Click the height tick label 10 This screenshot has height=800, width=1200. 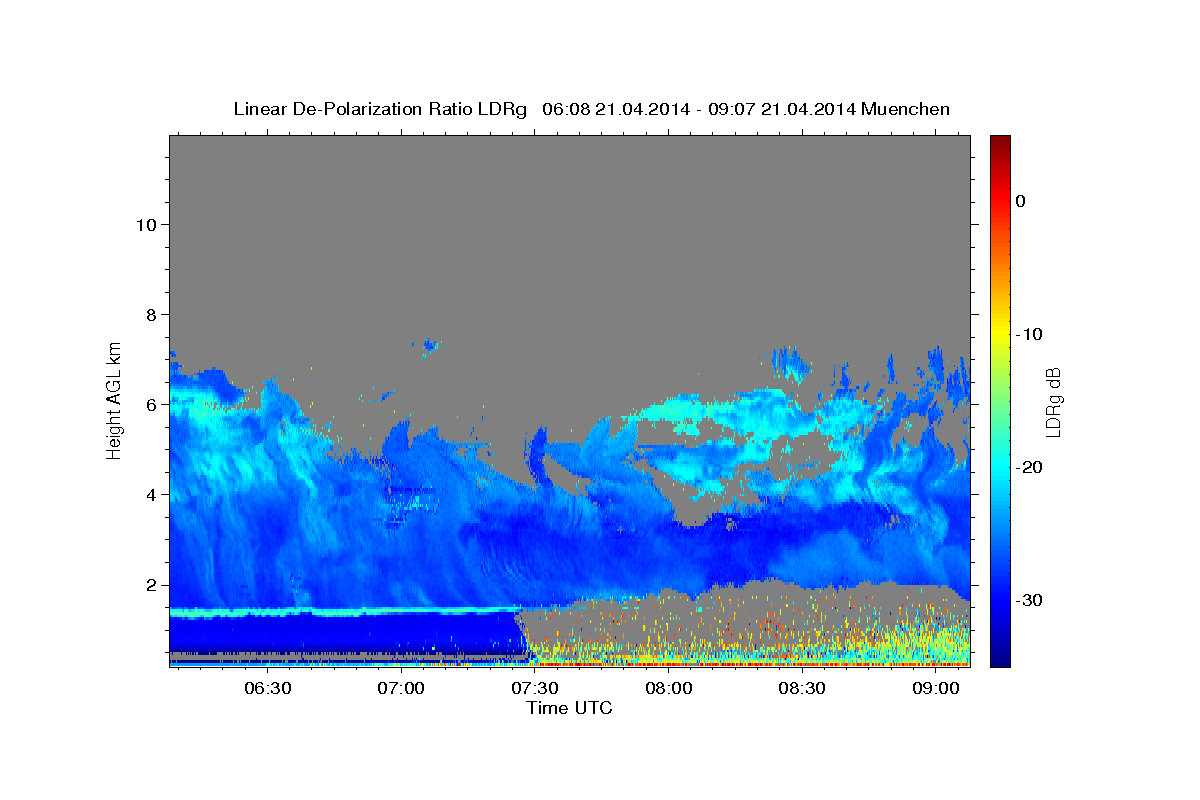(146, 224)
